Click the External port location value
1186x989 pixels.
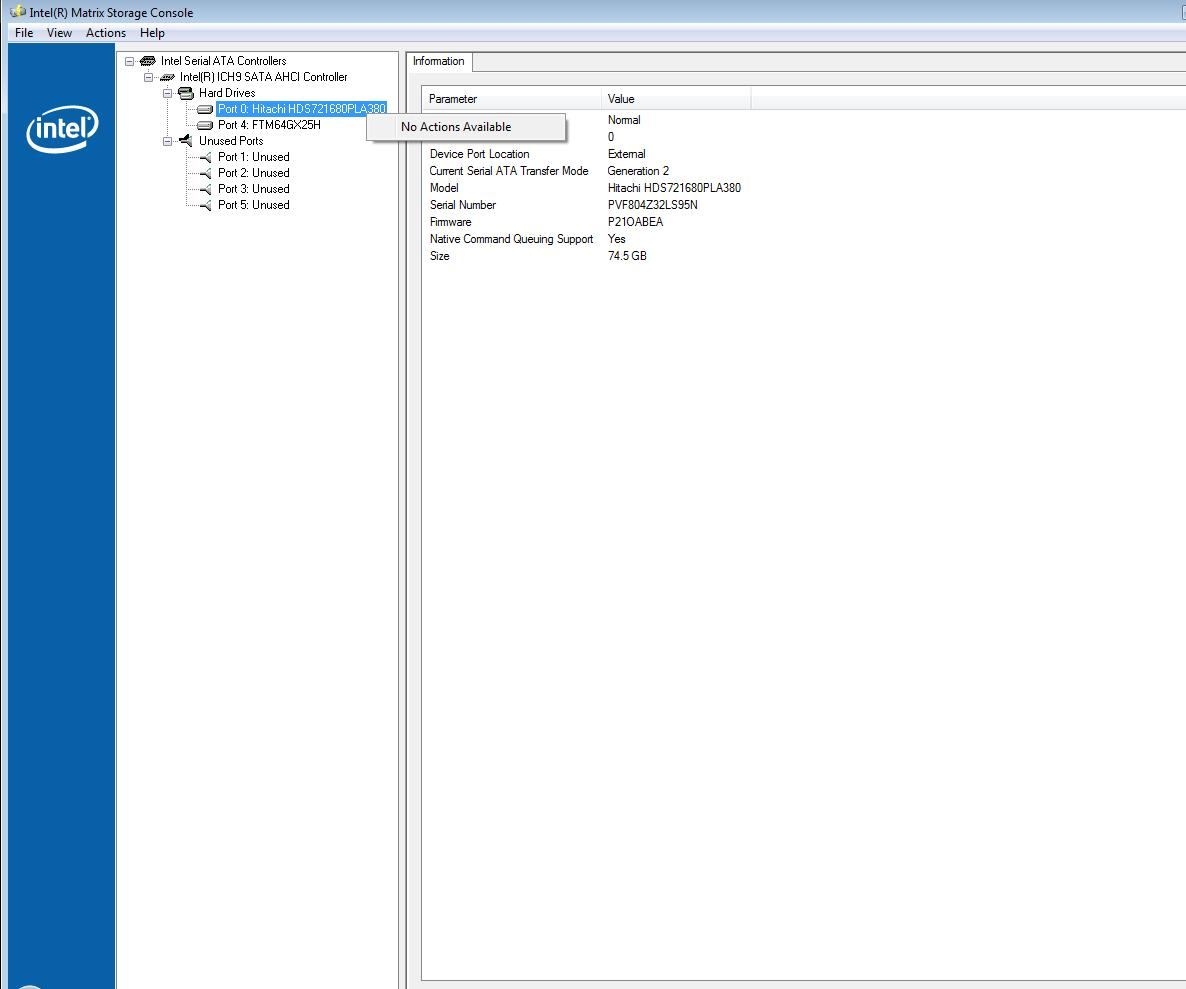point(626,154)
